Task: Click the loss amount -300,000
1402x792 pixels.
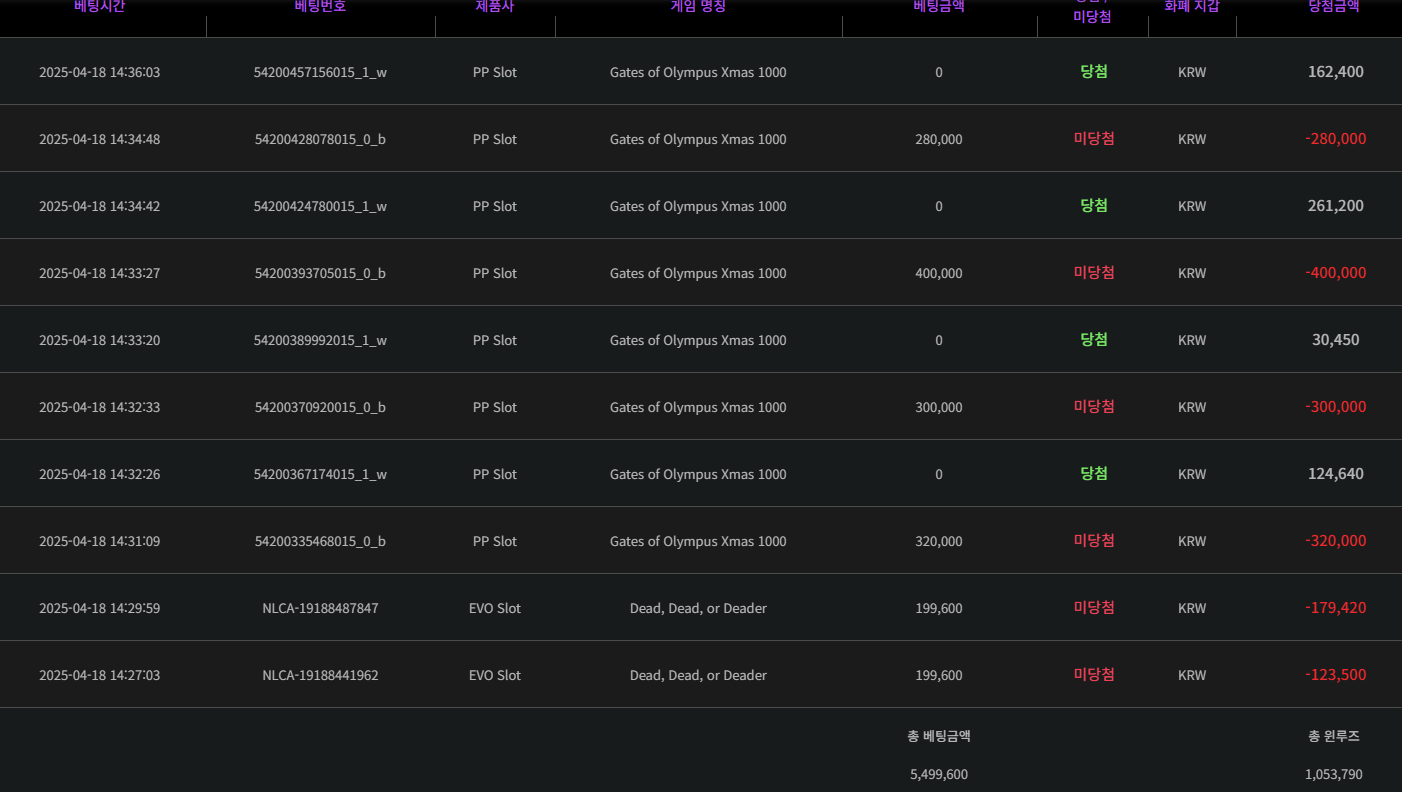Action: tap(1335, 407)
